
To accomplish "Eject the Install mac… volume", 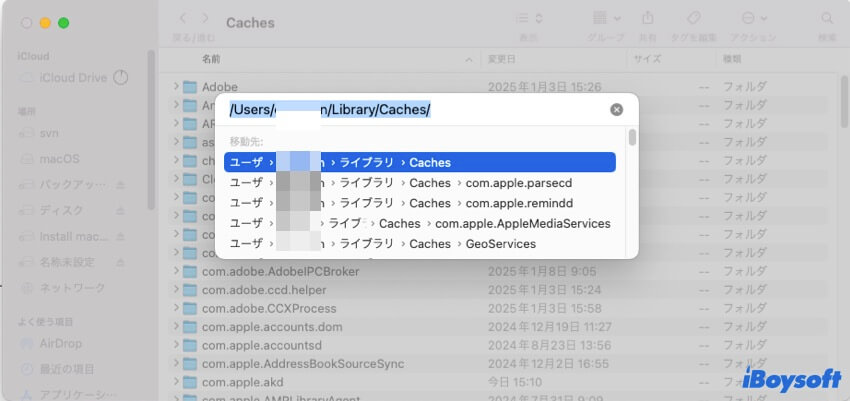I will pos(120,237).
